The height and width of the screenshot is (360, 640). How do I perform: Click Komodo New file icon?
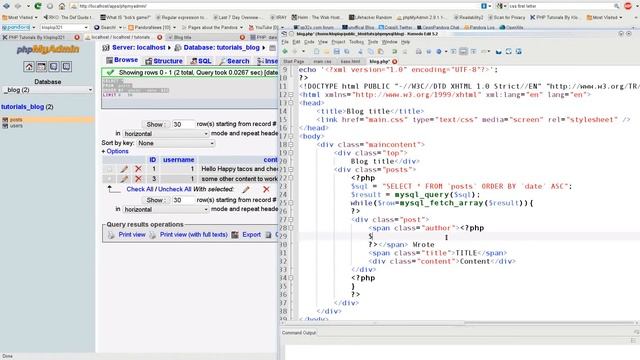316,51
